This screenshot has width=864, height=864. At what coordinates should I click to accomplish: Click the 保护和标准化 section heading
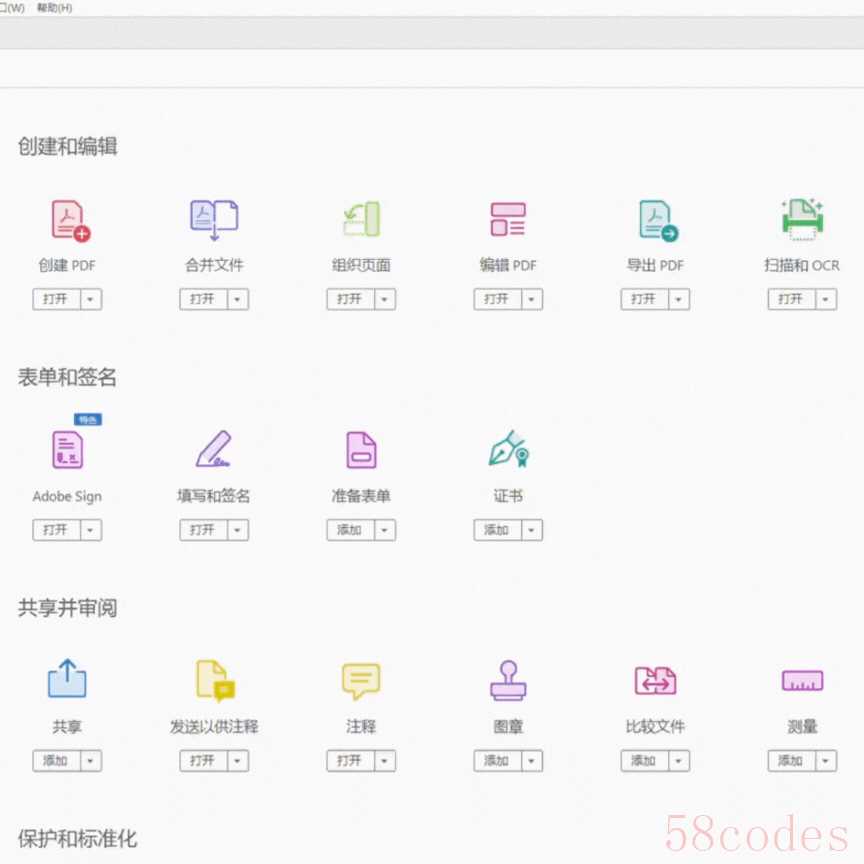pos(77,839)
